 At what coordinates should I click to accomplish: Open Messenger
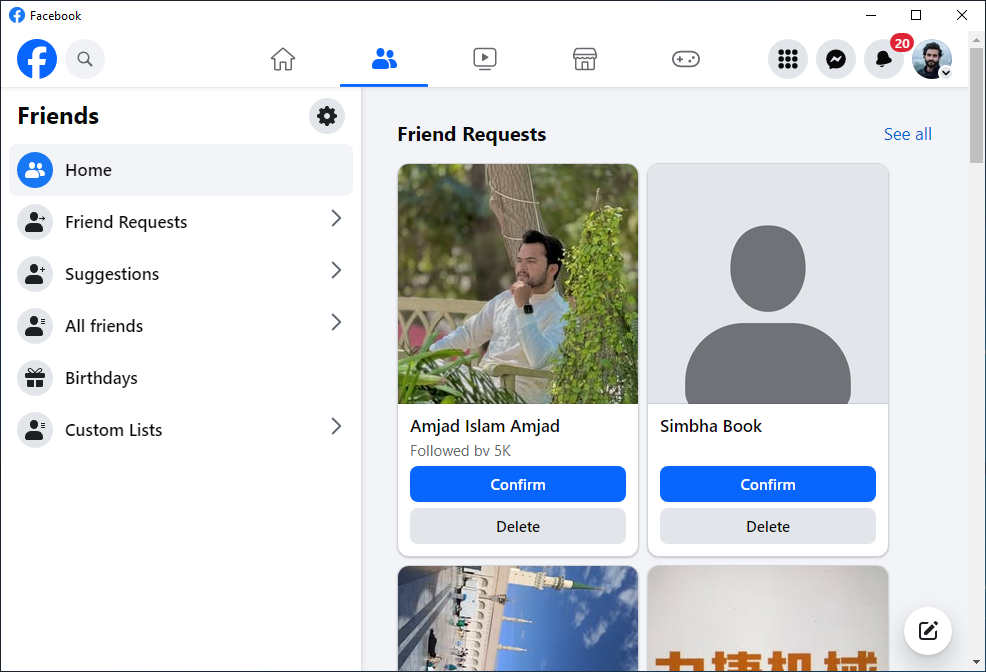coord(836,59)
